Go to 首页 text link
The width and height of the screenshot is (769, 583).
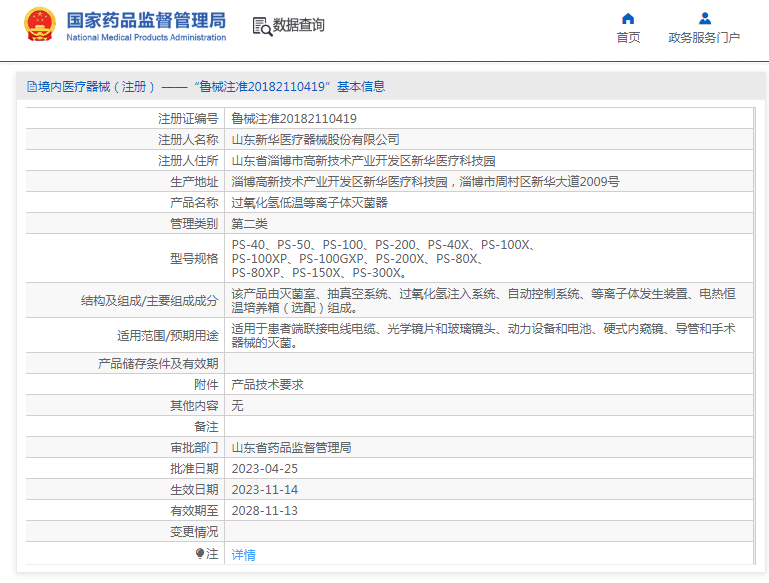pos(628,38)
